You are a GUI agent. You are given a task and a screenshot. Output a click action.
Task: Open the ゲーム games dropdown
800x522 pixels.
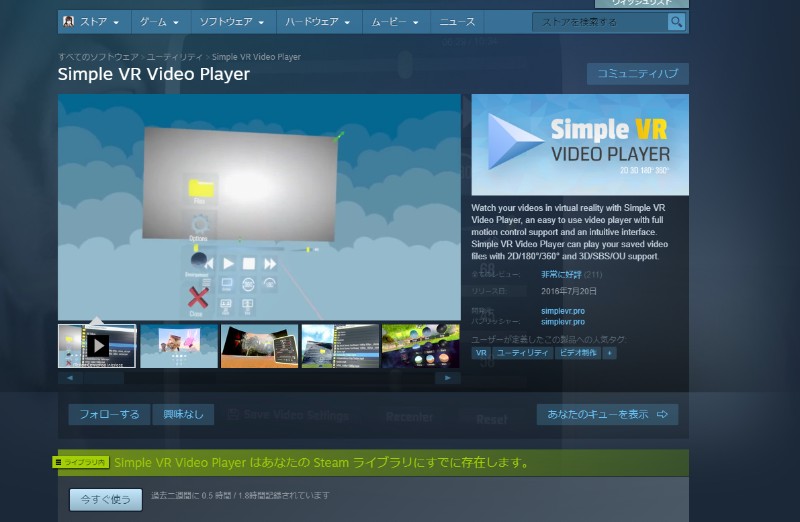pyautogui.click(x=160, y=22)
